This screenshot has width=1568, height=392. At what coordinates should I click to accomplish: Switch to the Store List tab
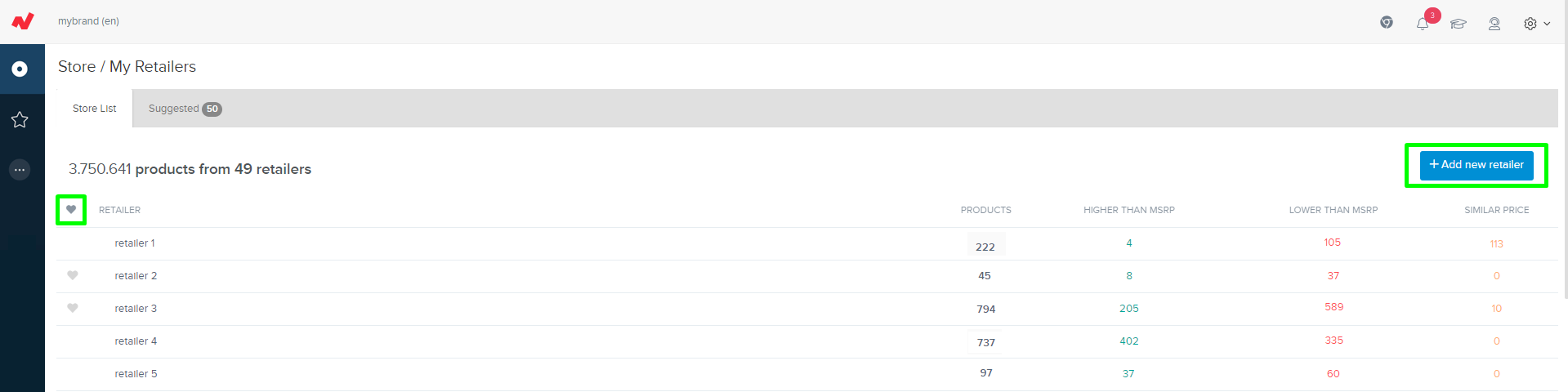click(x=95, y=109)
